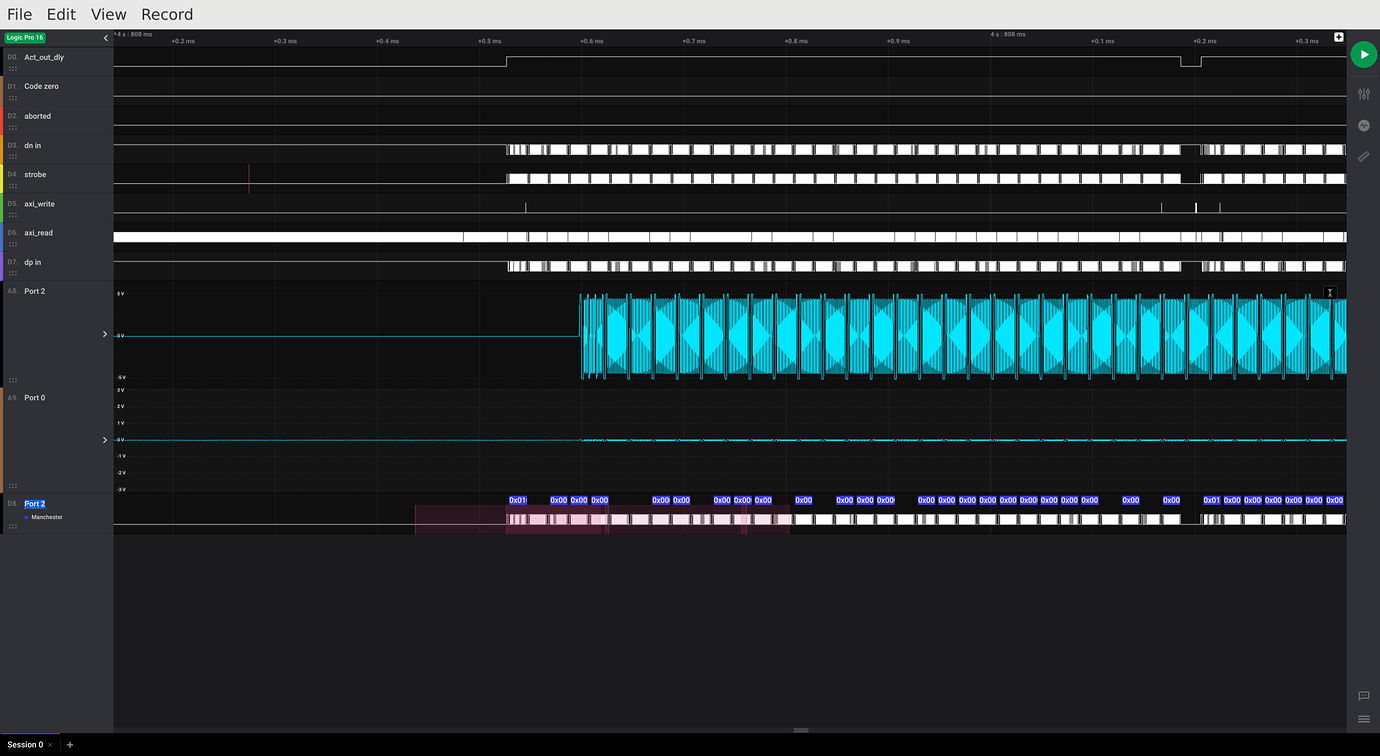Screen dimensions: 1380x756
Task: Open the Measurements ruler icon on the right
Action: coord(1364,156)
